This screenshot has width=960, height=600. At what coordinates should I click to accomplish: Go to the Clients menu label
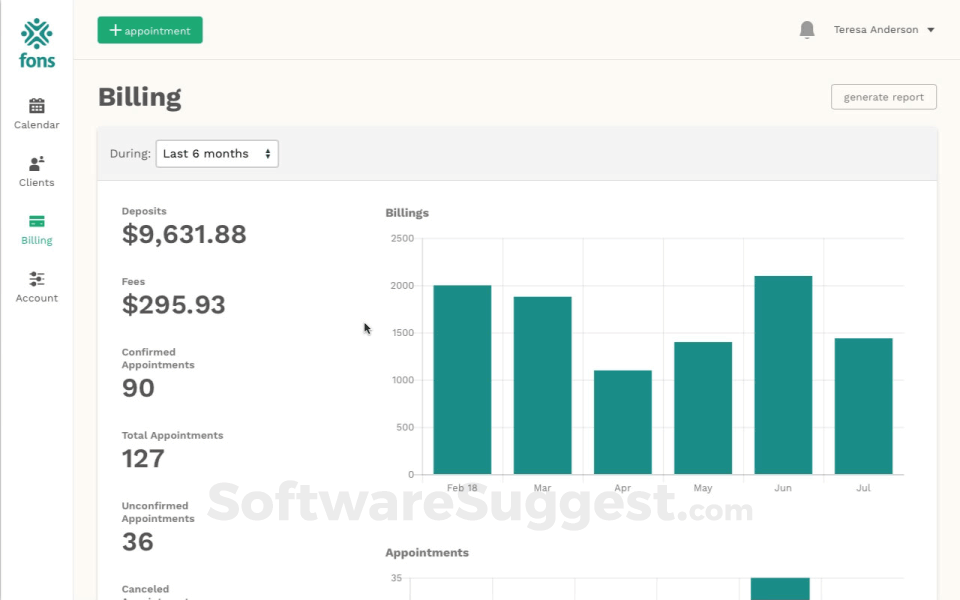pyautogui.click(x=37, y=183)
